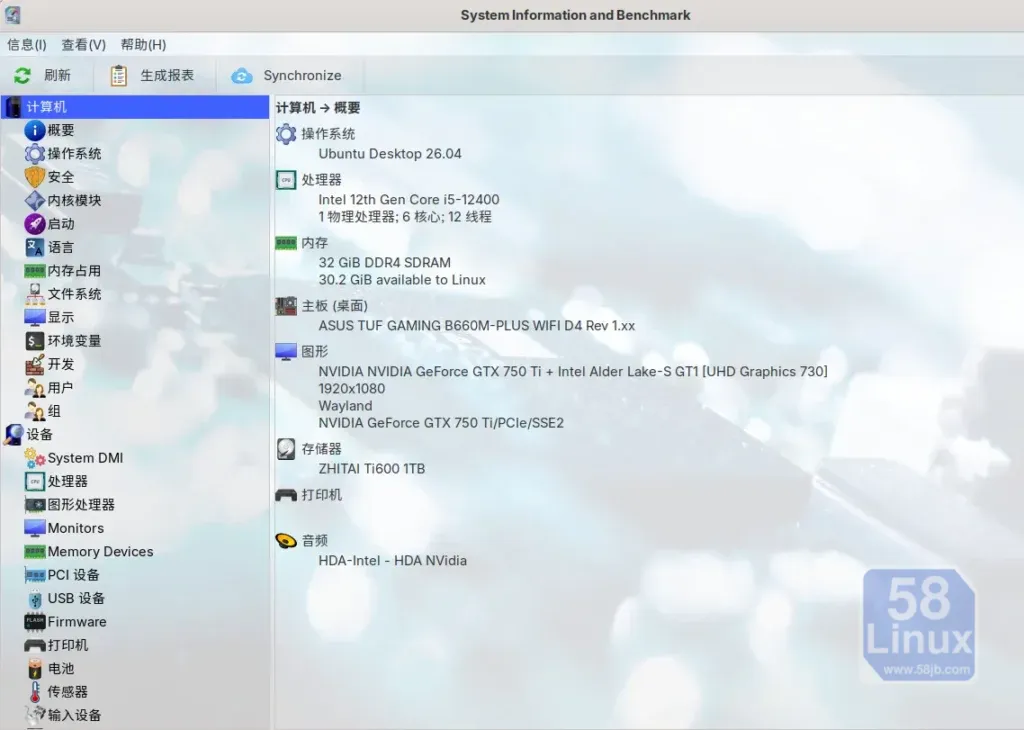The height and width of the screenshot is (730, 1024).
Task: Click the 音频 speaker icon in summary
Action: click(x=286, y=541)
